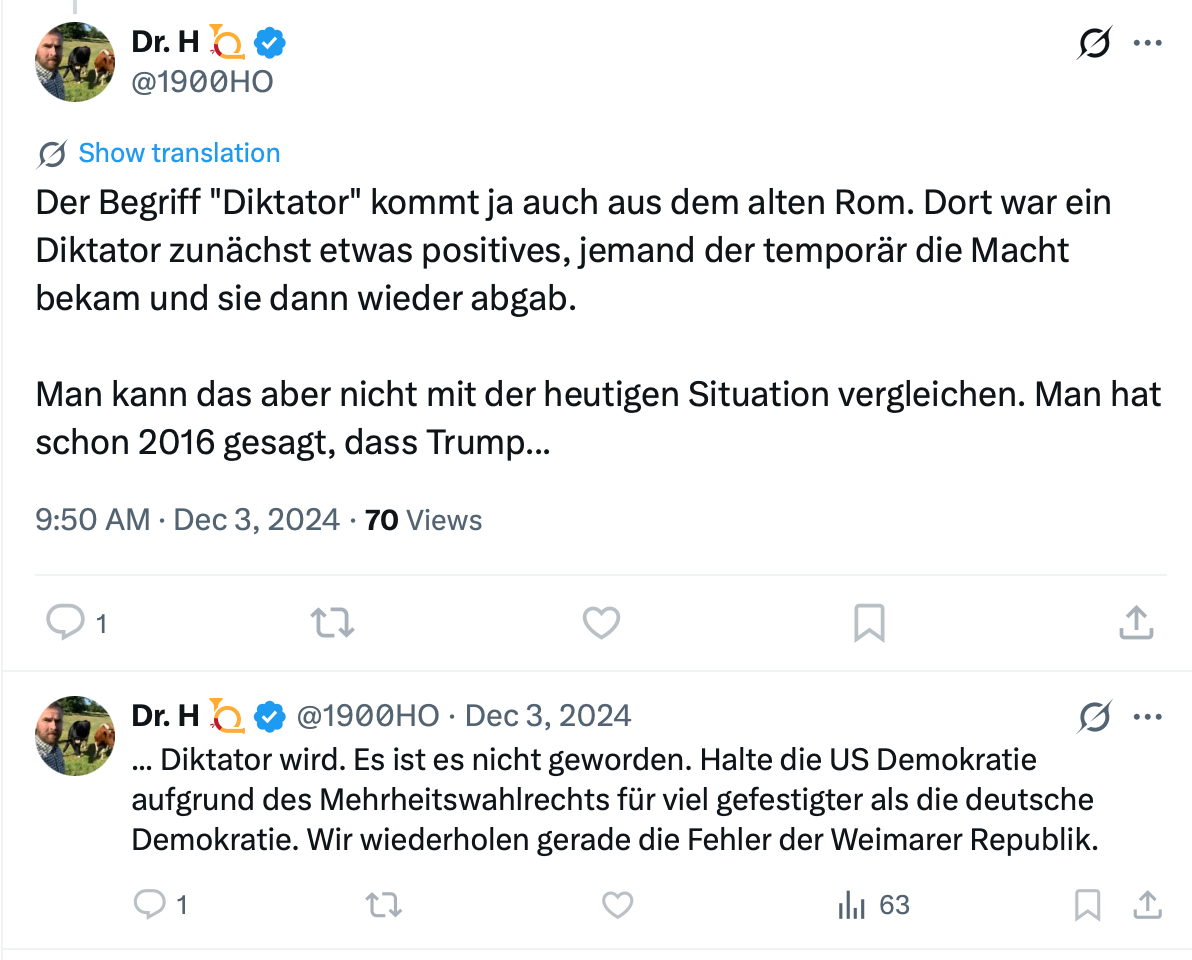This screenshot has width=1192, height=960.
Task: Open Dr. H avatar in reply tweet
Action: tap(75, 736)
